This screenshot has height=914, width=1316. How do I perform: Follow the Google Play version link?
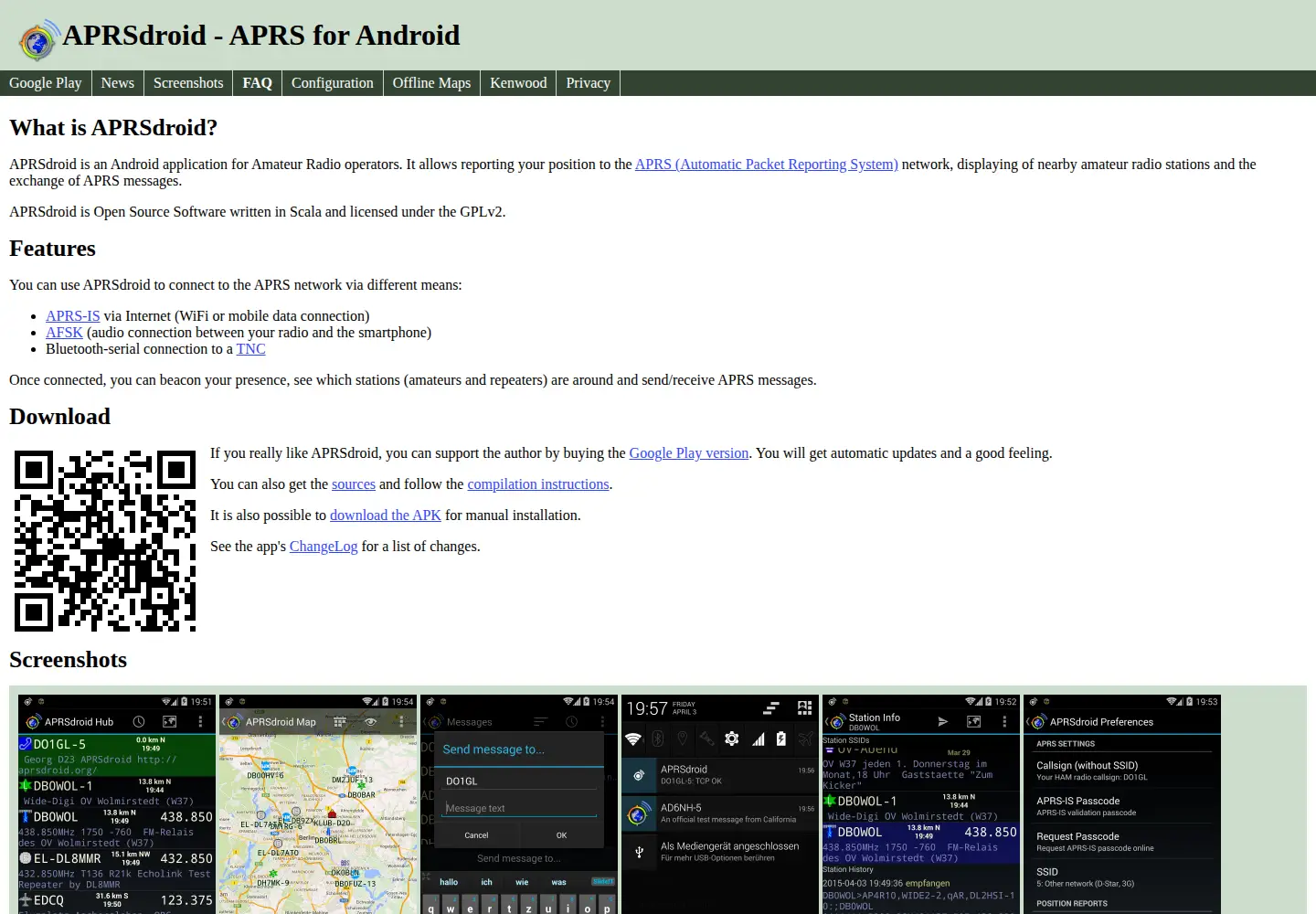pyautogui.click(x=689, y=453)
